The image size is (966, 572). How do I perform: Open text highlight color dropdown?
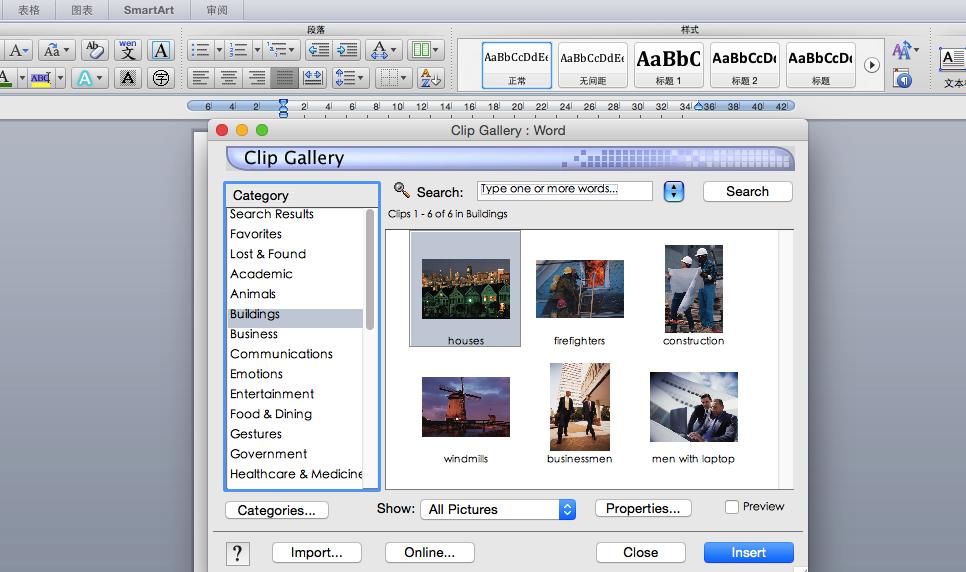[60, 78]
